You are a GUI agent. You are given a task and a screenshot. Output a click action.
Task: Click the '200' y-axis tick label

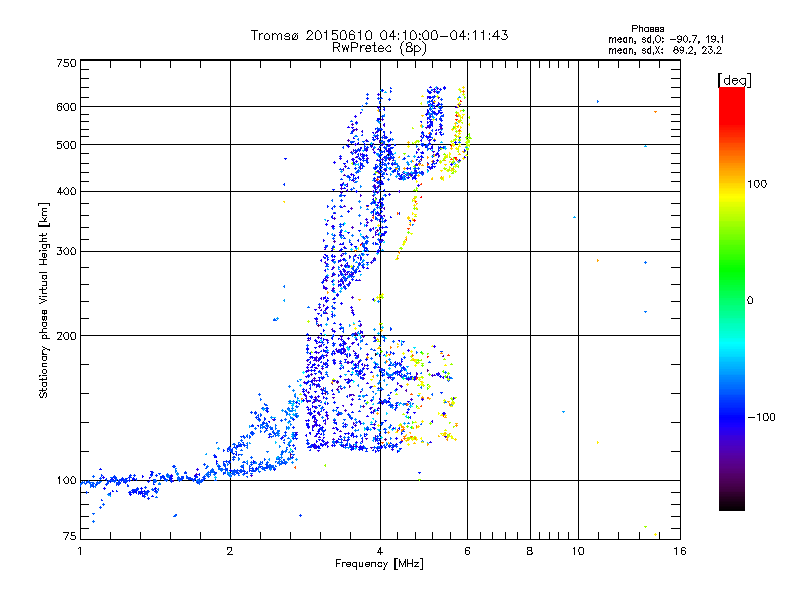click(x=66, y=336)
